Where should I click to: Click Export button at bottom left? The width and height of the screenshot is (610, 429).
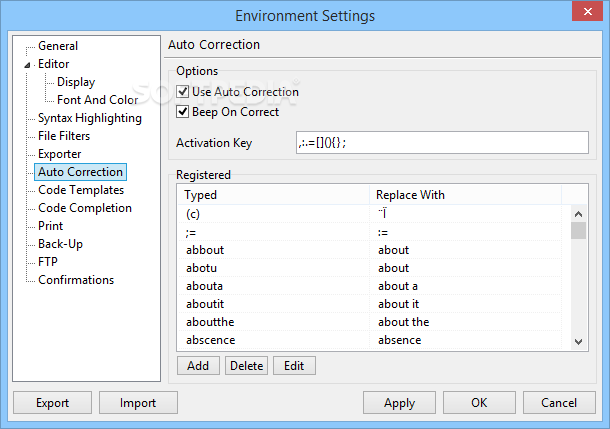click(x=53, y=403)
